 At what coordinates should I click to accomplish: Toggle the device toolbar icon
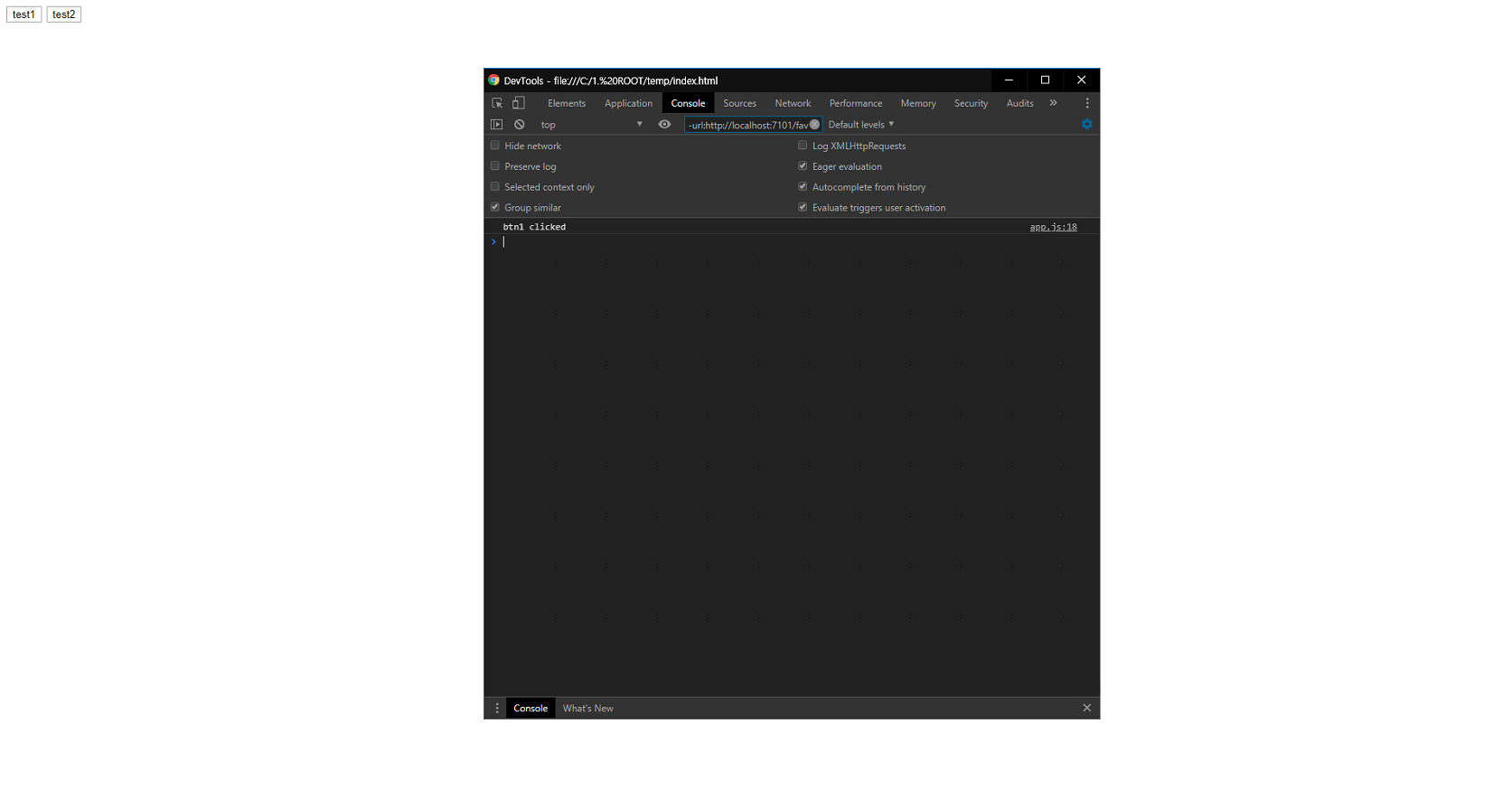coord(519,103)
